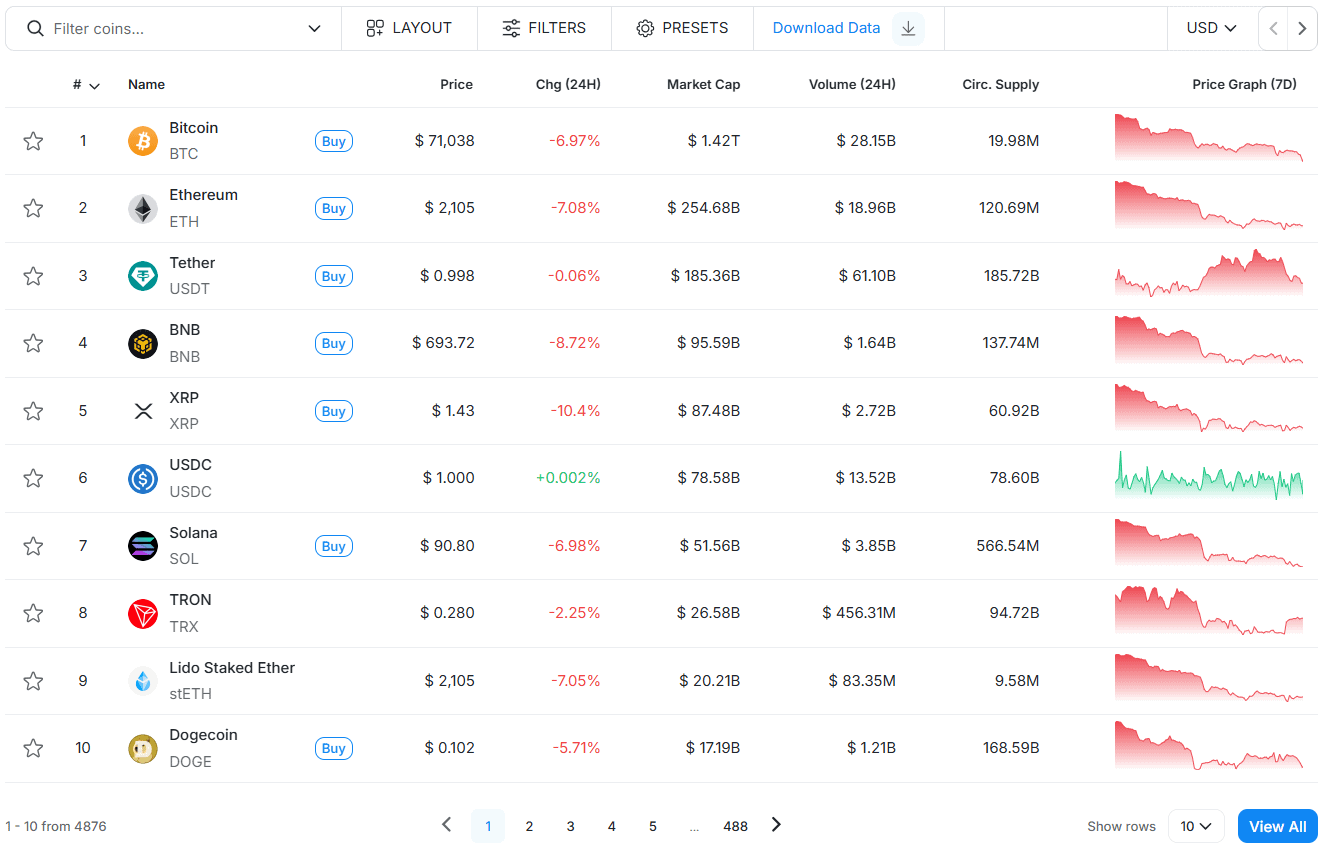Open the USD currency dropdown

(1212, 28)
